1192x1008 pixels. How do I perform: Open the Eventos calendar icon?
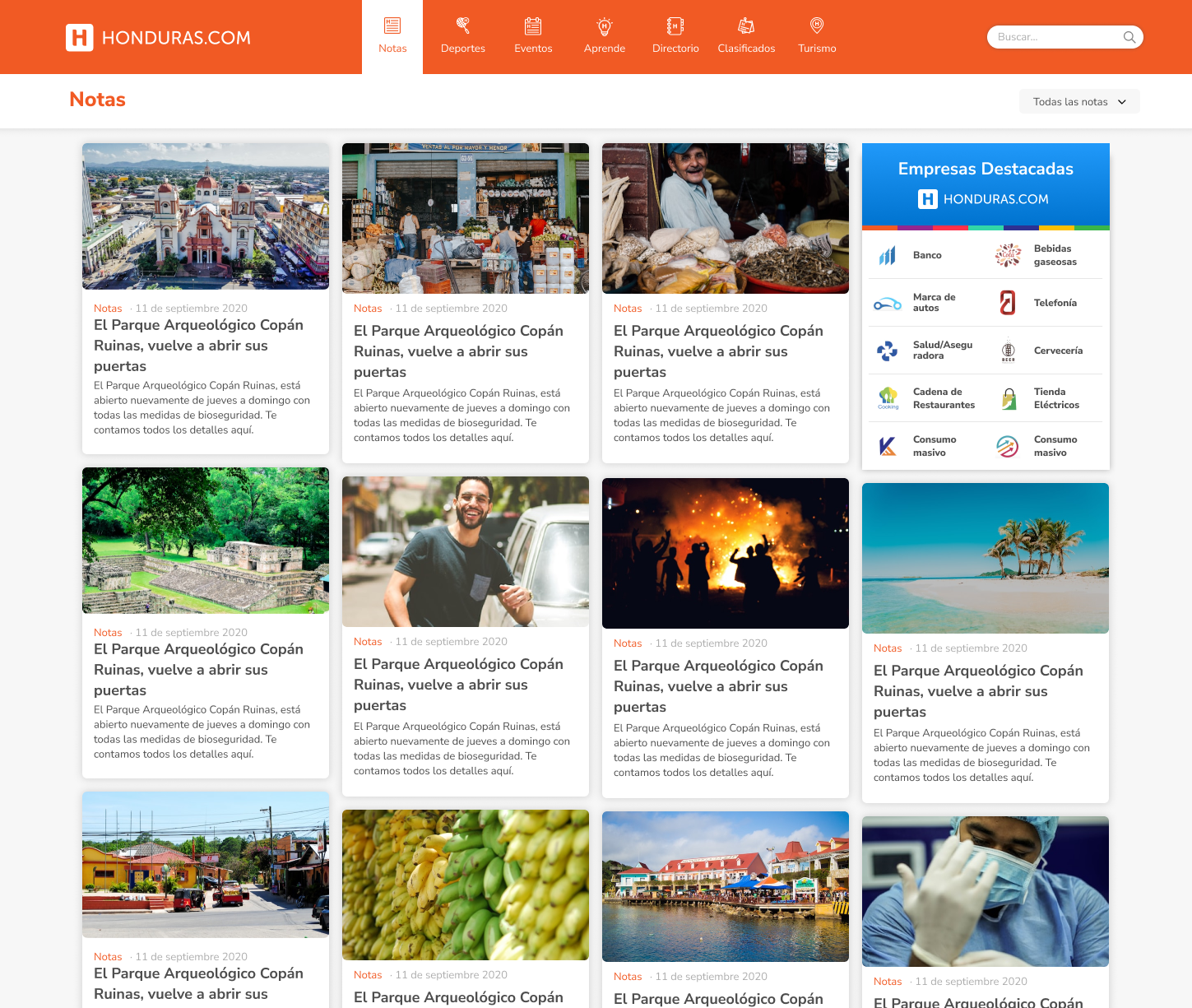(x=533, y=26)
